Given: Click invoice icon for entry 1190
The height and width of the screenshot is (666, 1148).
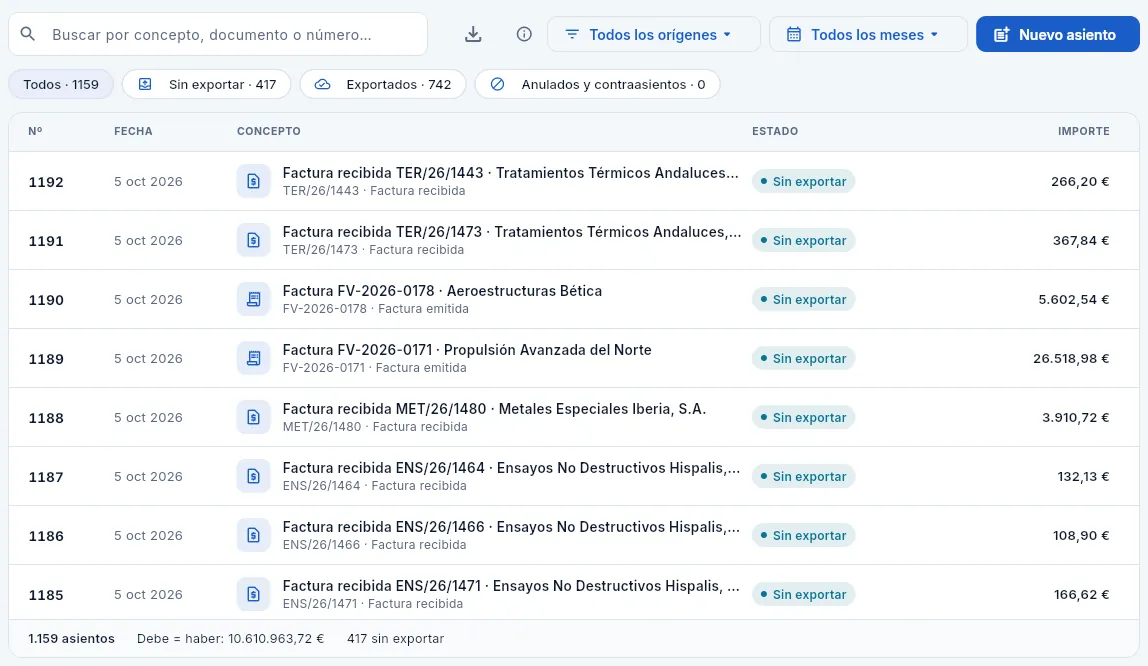Looking at the screenshot, I should point(253,299).
